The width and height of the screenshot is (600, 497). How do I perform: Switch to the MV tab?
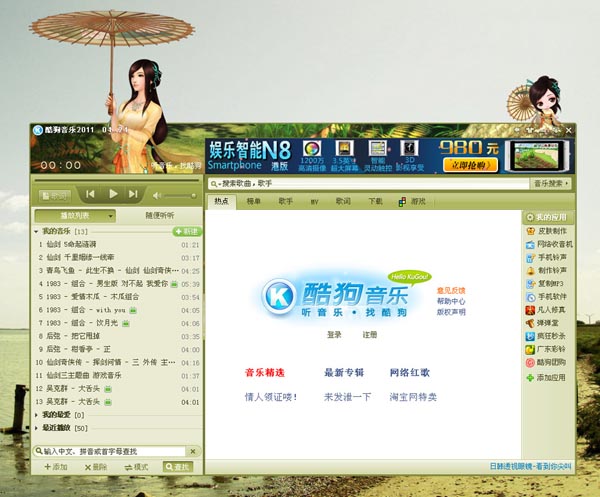(315, 202)
